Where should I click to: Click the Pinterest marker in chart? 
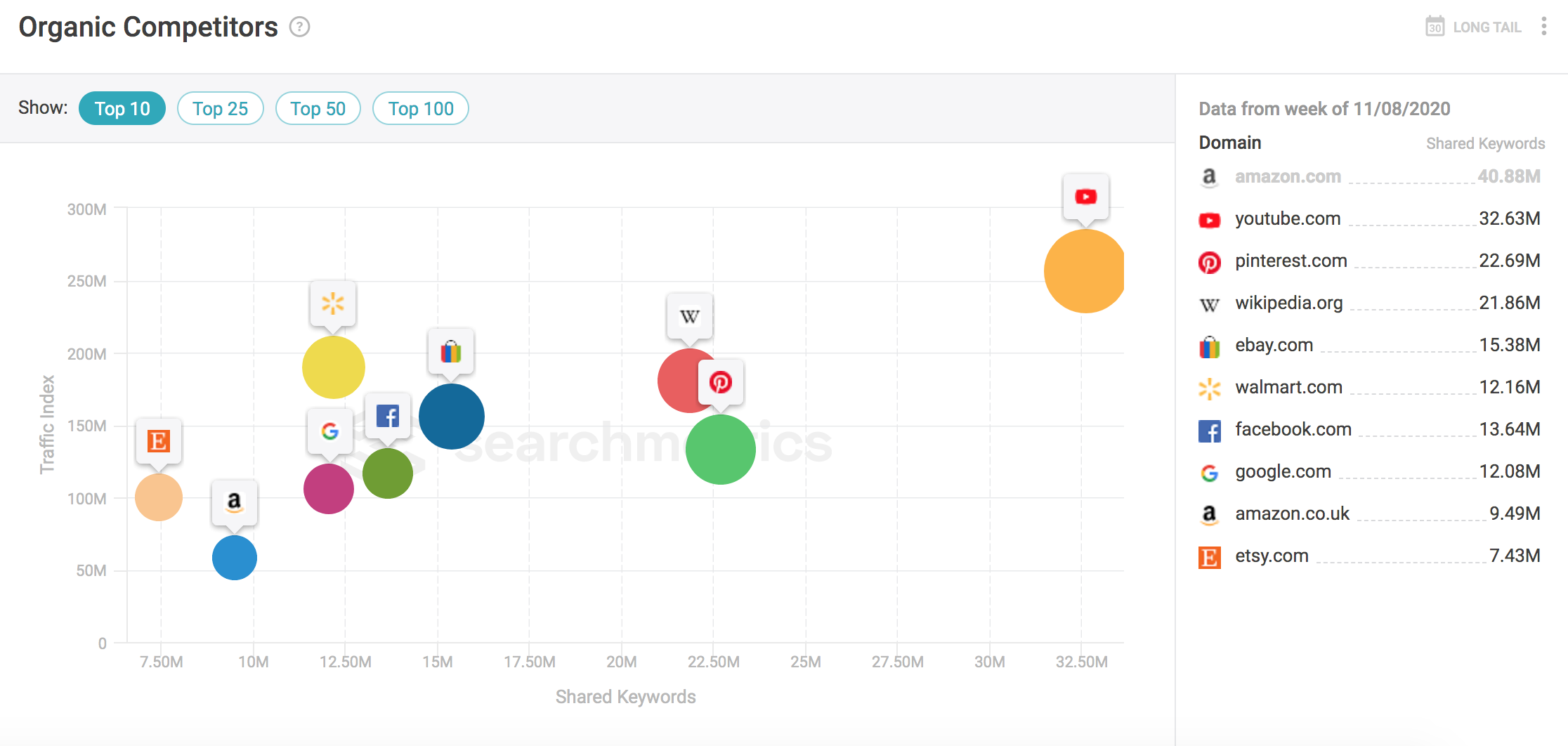tap(721, 382)
